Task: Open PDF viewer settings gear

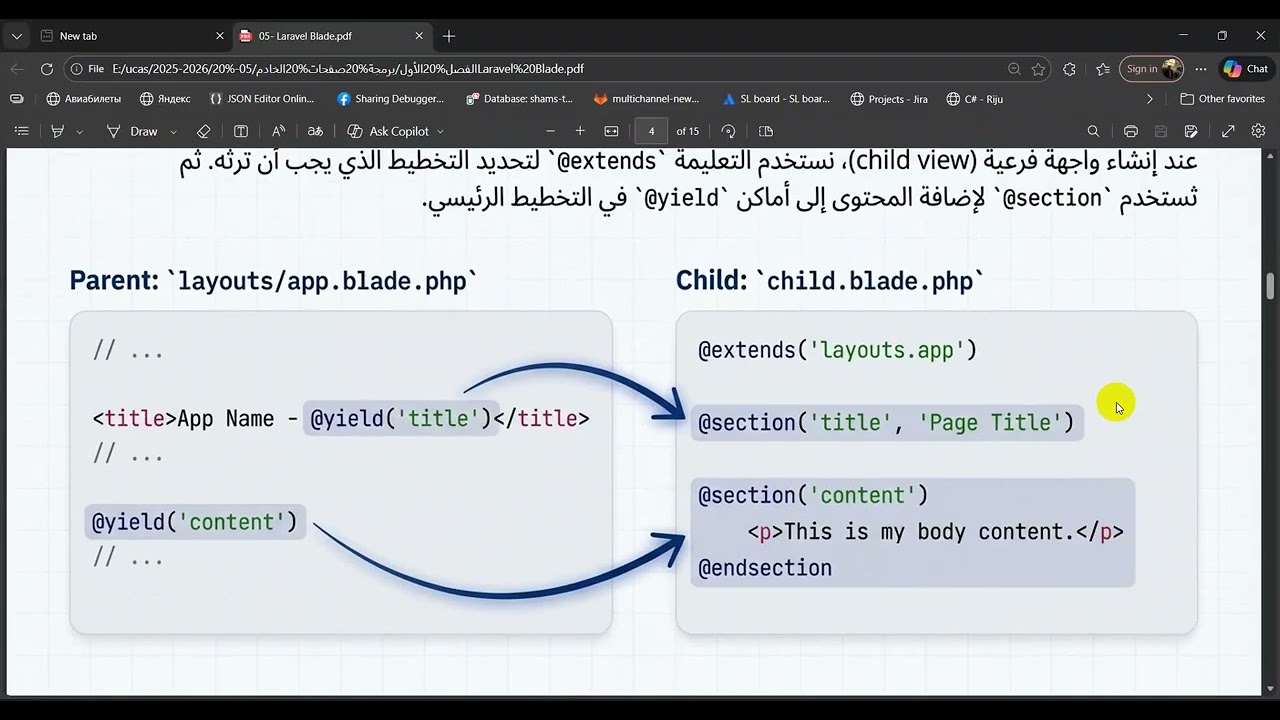Action: click(x=1259, y=131)
